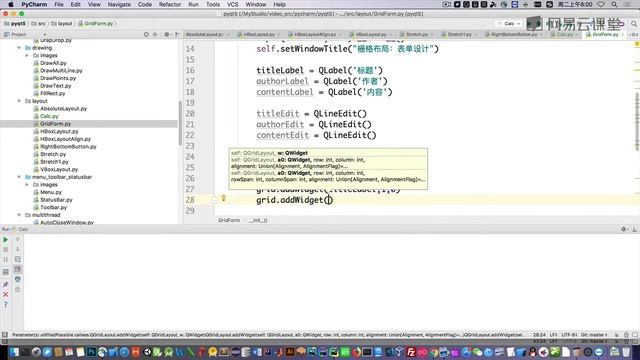640x360 pixels.
Task: Collapse the layout folder
Action: coord(19,101)
